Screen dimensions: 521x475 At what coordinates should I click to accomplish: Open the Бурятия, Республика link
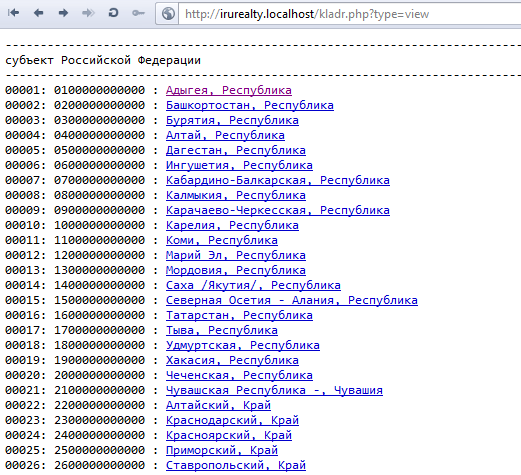coord(232,120)
